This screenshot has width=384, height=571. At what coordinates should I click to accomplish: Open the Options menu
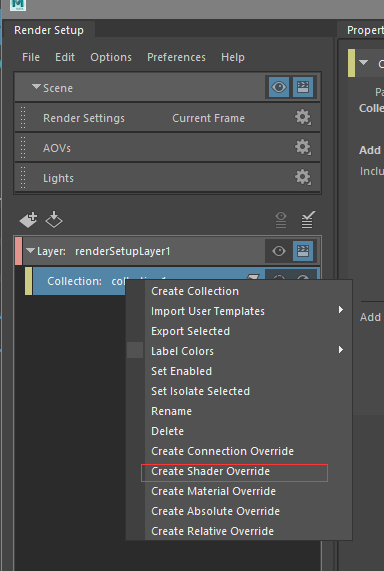coord(111,57)
